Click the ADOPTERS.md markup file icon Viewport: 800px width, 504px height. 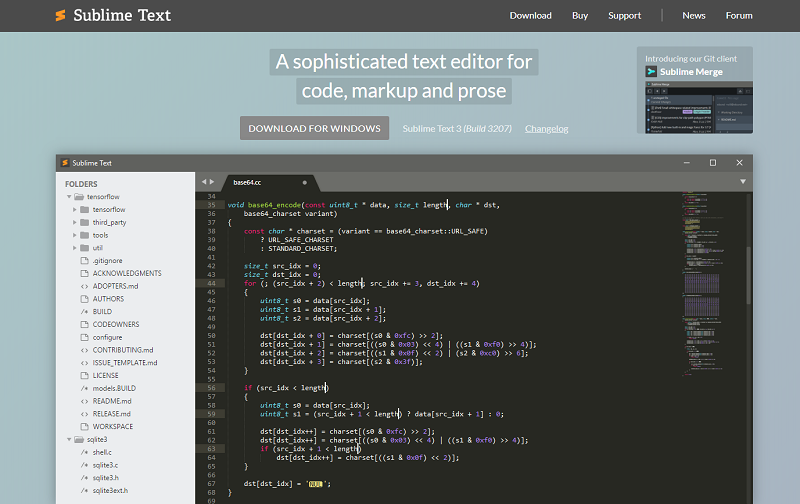click(85, 286)
